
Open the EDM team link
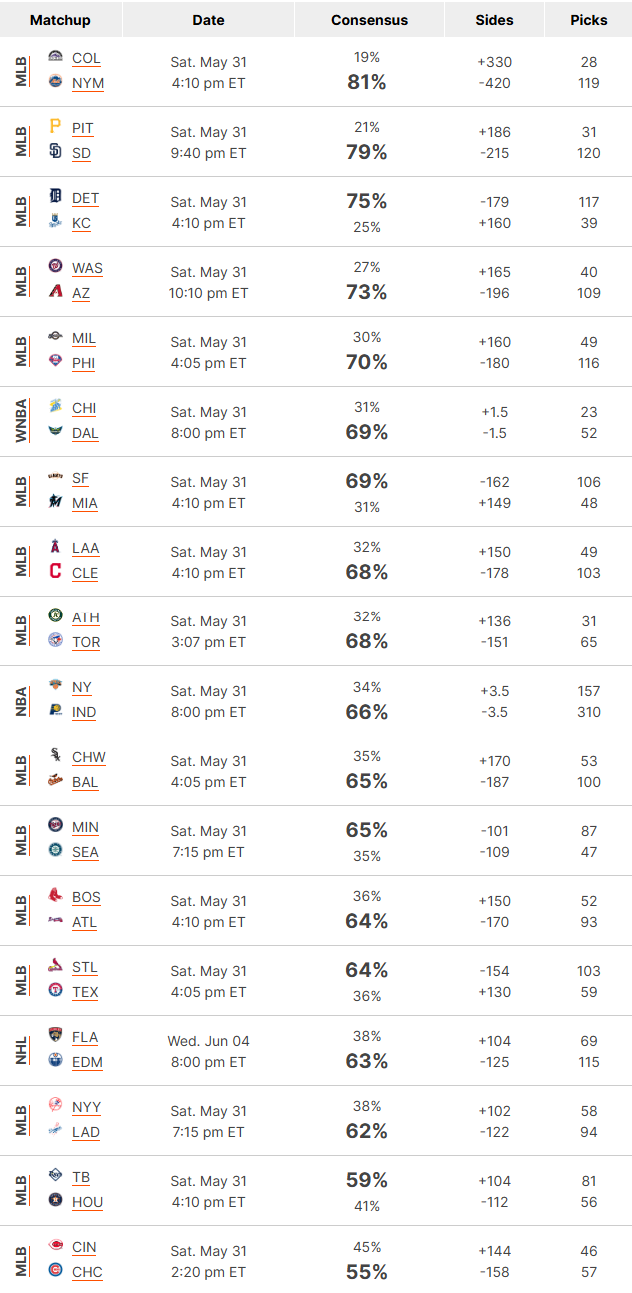(x=87, y=1062)
